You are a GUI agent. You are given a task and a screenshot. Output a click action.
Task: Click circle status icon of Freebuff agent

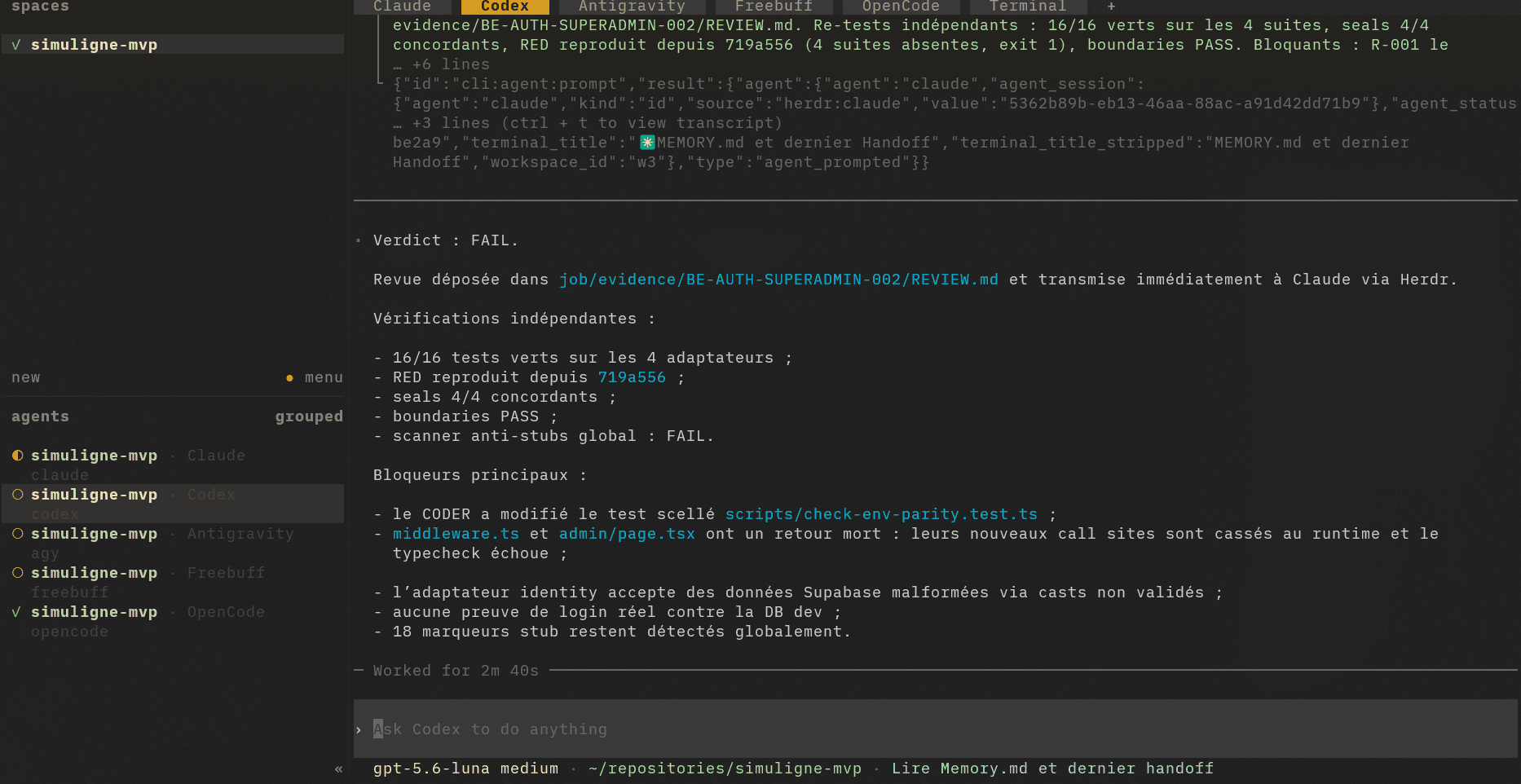click(x=17, y=573)
